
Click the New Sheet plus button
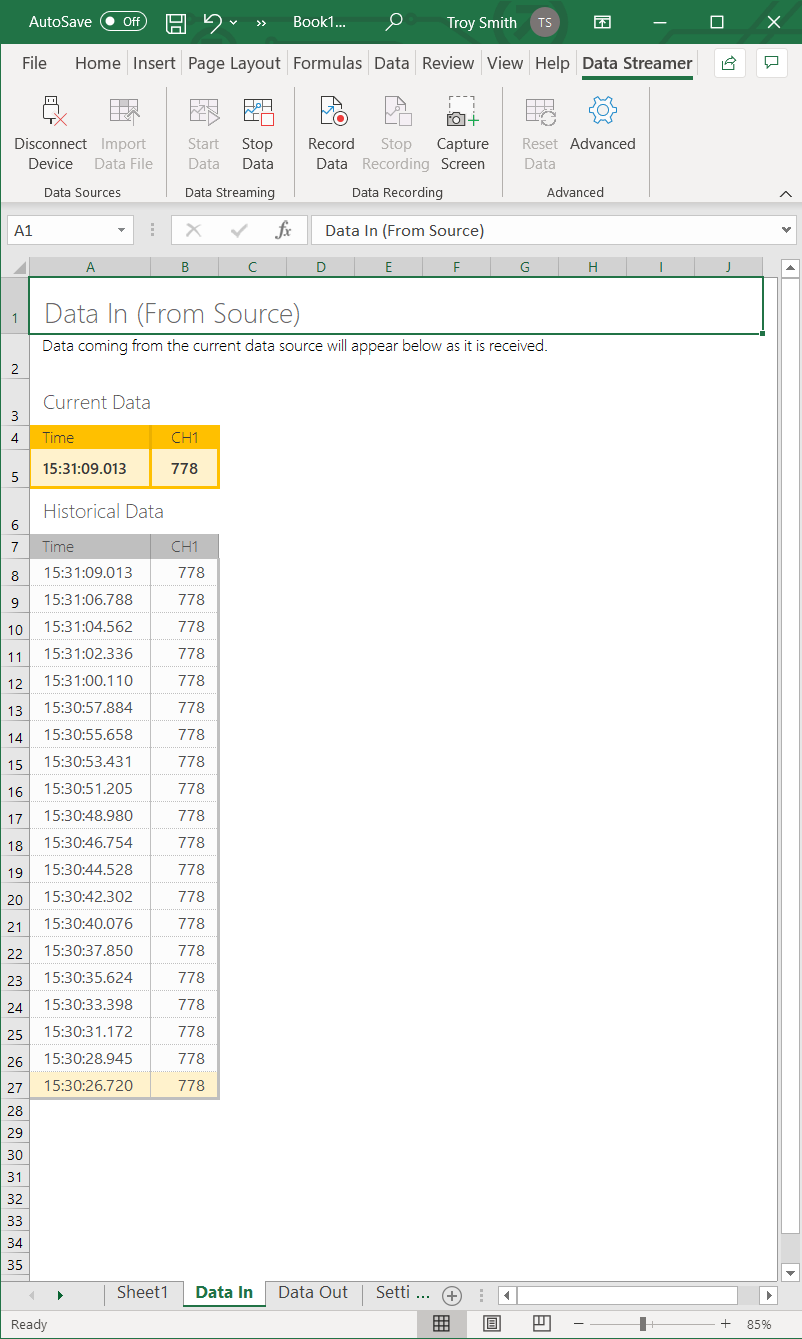(452, 1295)
